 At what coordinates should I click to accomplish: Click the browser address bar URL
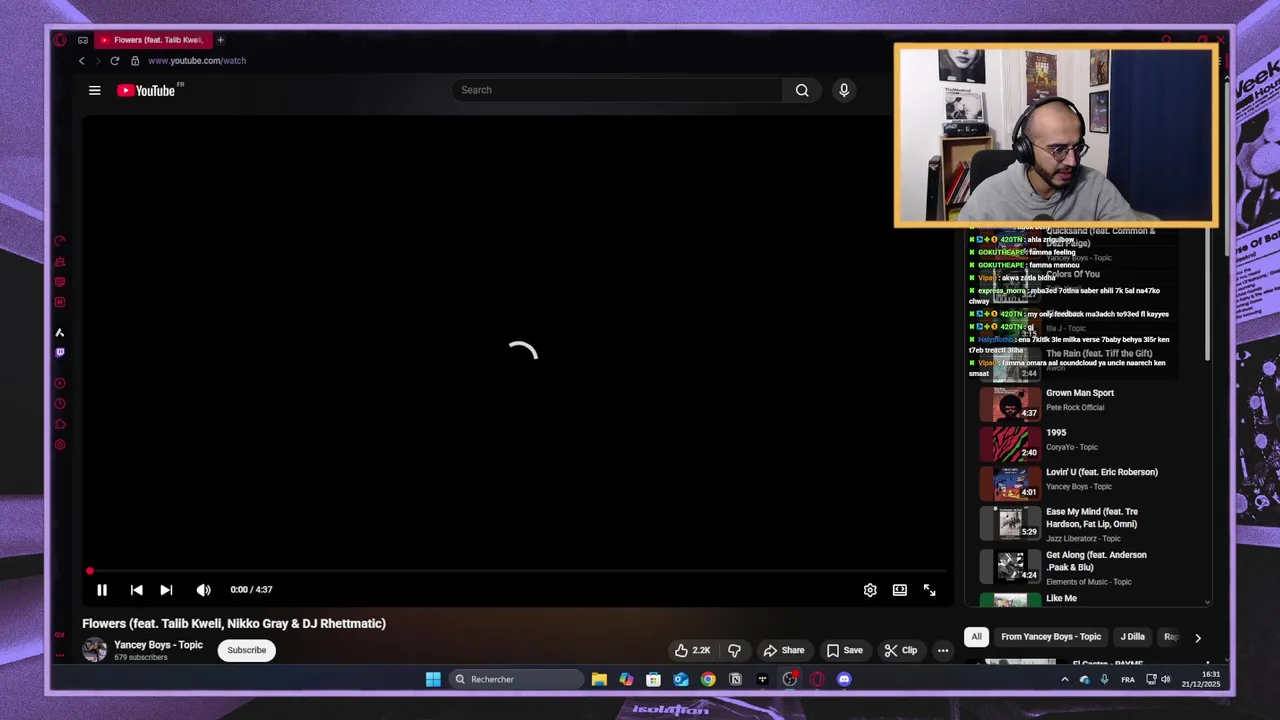coord(197,61)
